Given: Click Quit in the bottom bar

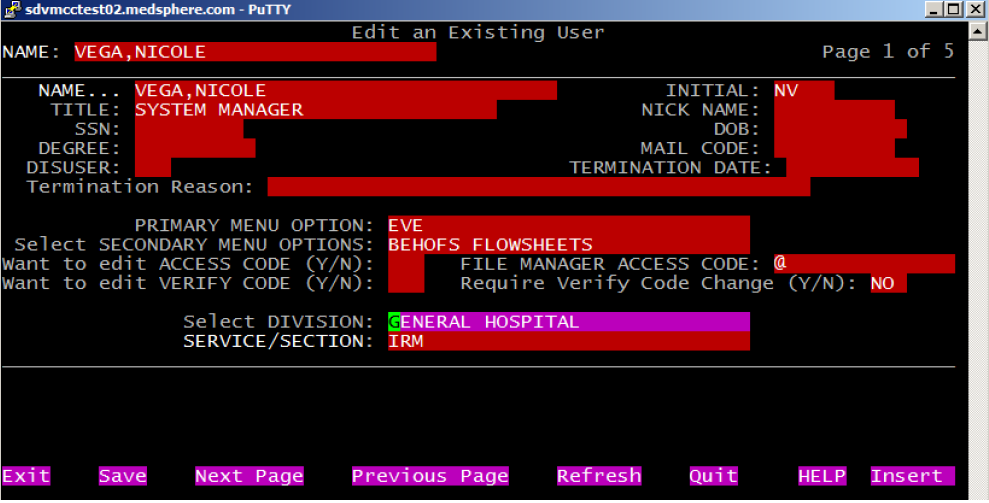Looking at the screenshot, I should click(713, 476).
